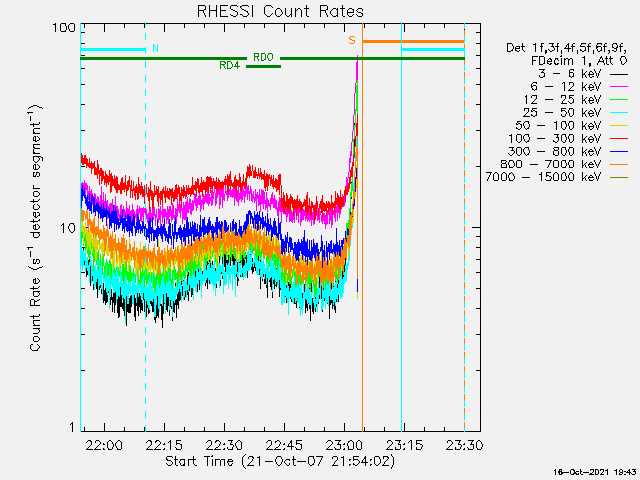Click the 22:00 x-axis tick label
Image resolution: width=640 pixels, height=480 pixels.
pyautogui.click(x=104, y=445)
